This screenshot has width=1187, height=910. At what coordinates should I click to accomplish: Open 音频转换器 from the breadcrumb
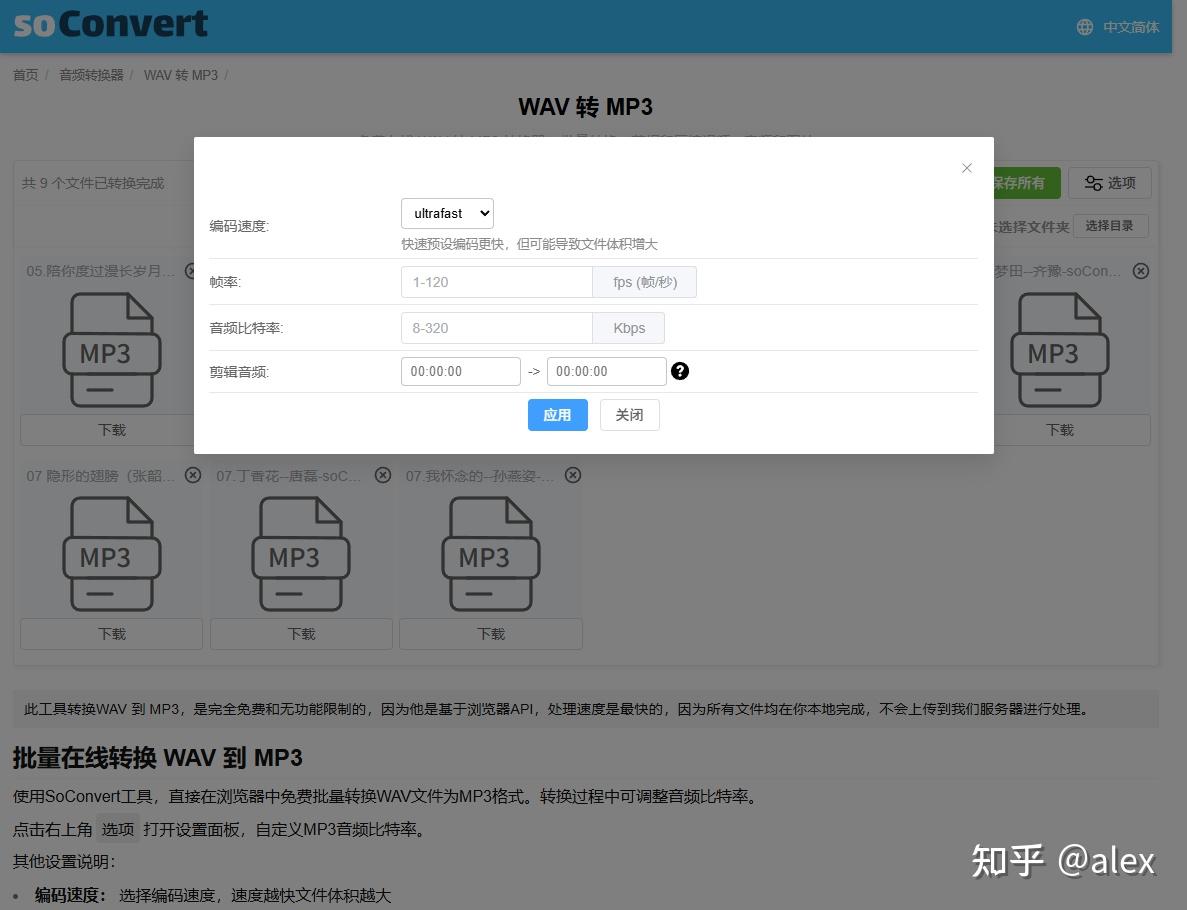[90, 74]
